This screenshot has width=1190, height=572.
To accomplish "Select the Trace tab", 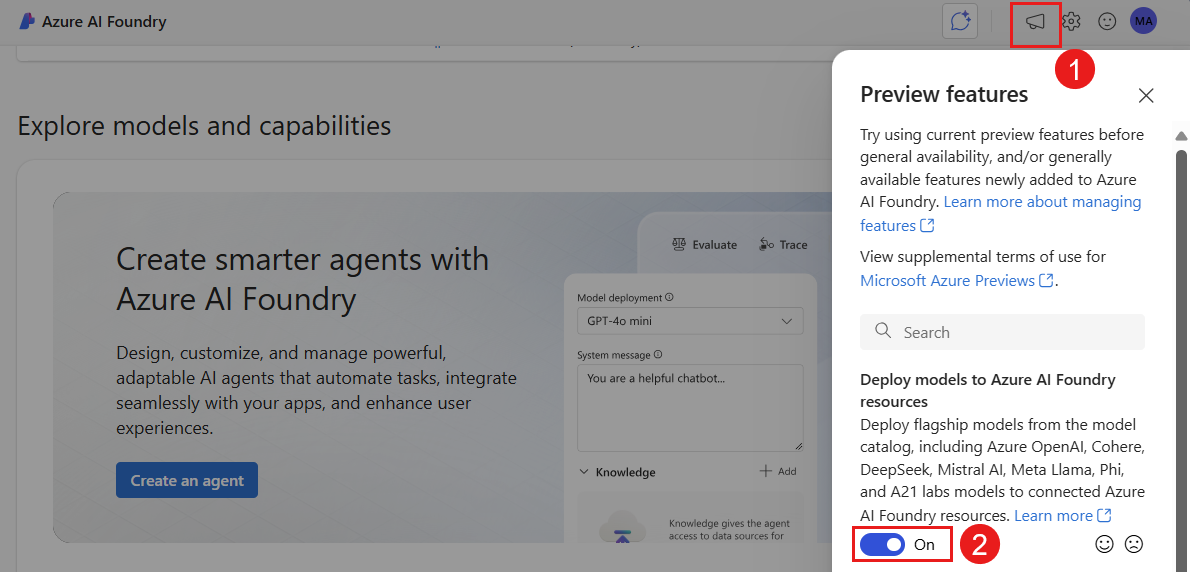I will [782, 244].
